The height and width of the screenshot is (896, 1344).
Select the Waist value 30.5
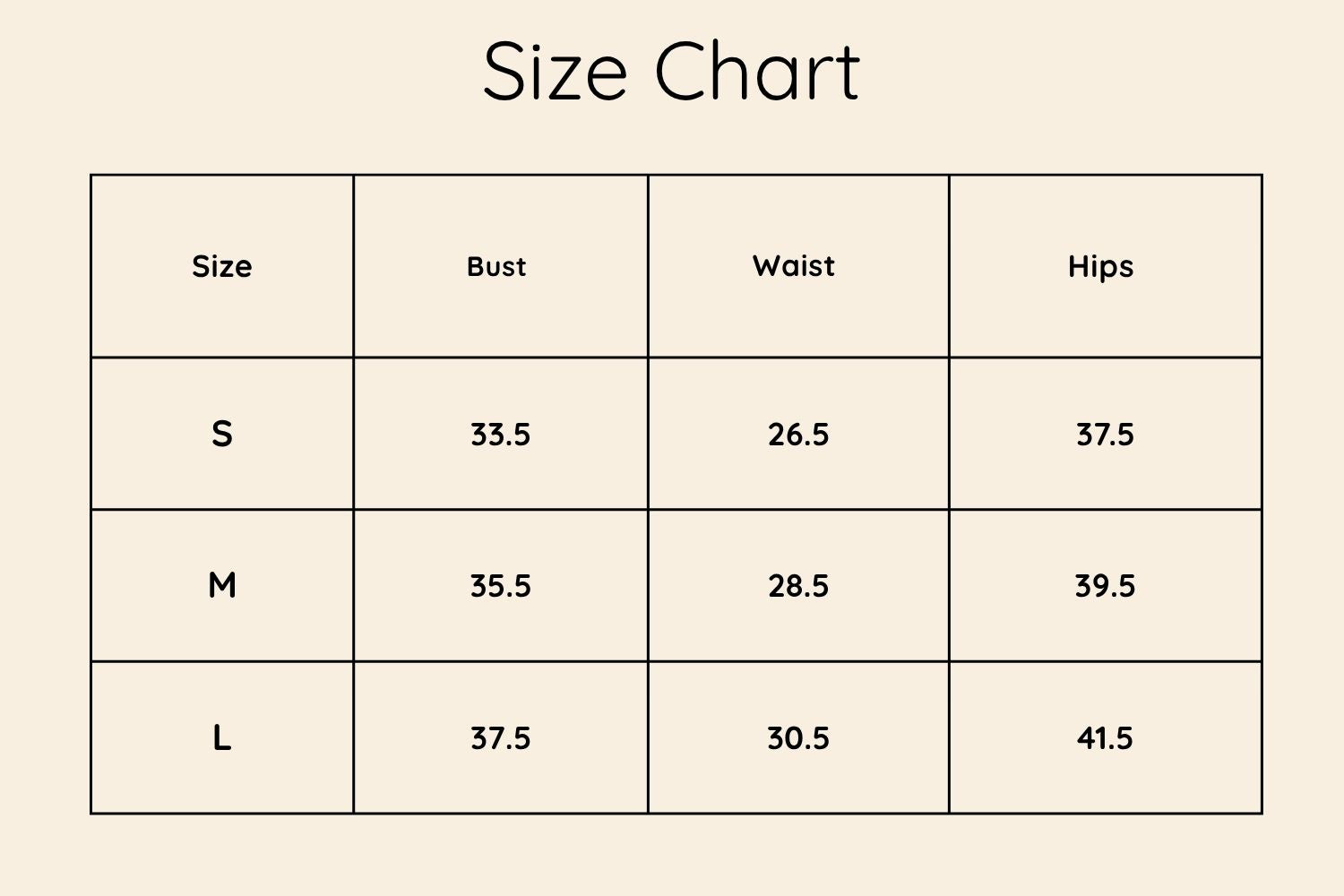[x=798, y=738]
